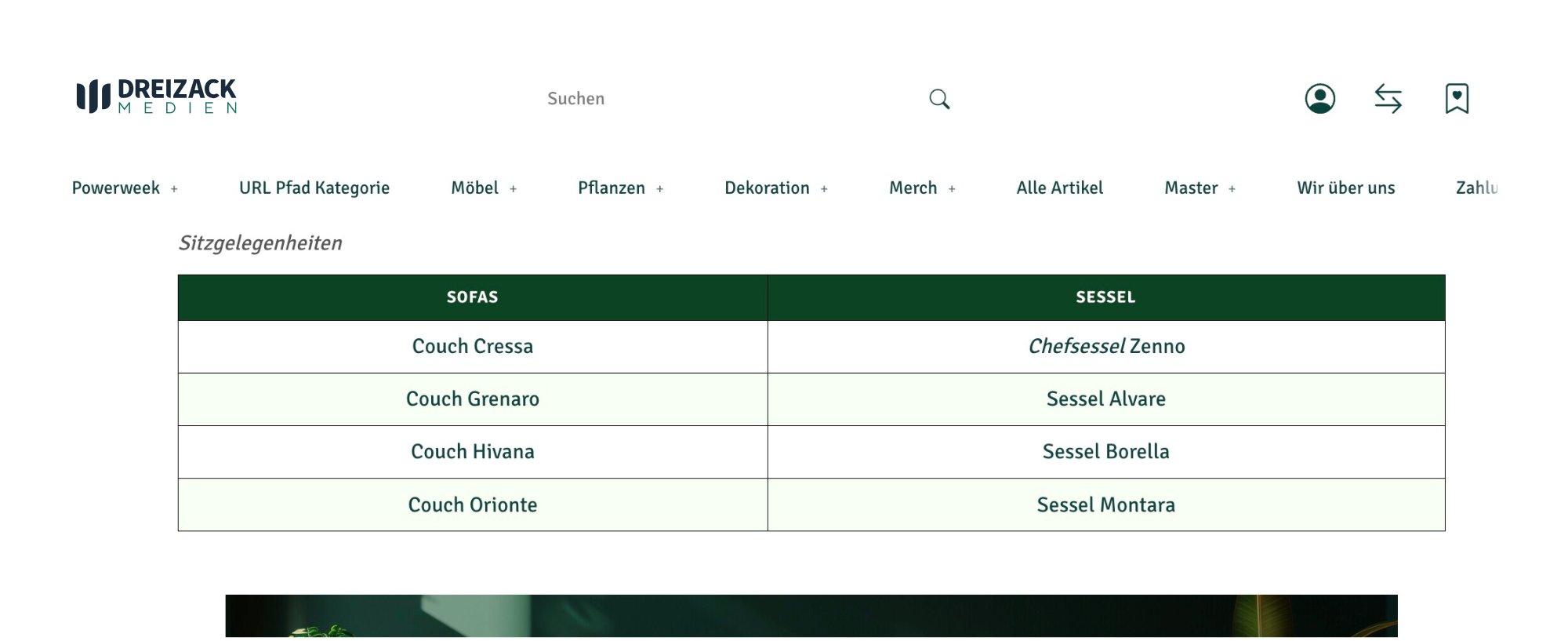Screen dimensions: 1568x641
Task: Open the user account icon
Action: 1320,99
